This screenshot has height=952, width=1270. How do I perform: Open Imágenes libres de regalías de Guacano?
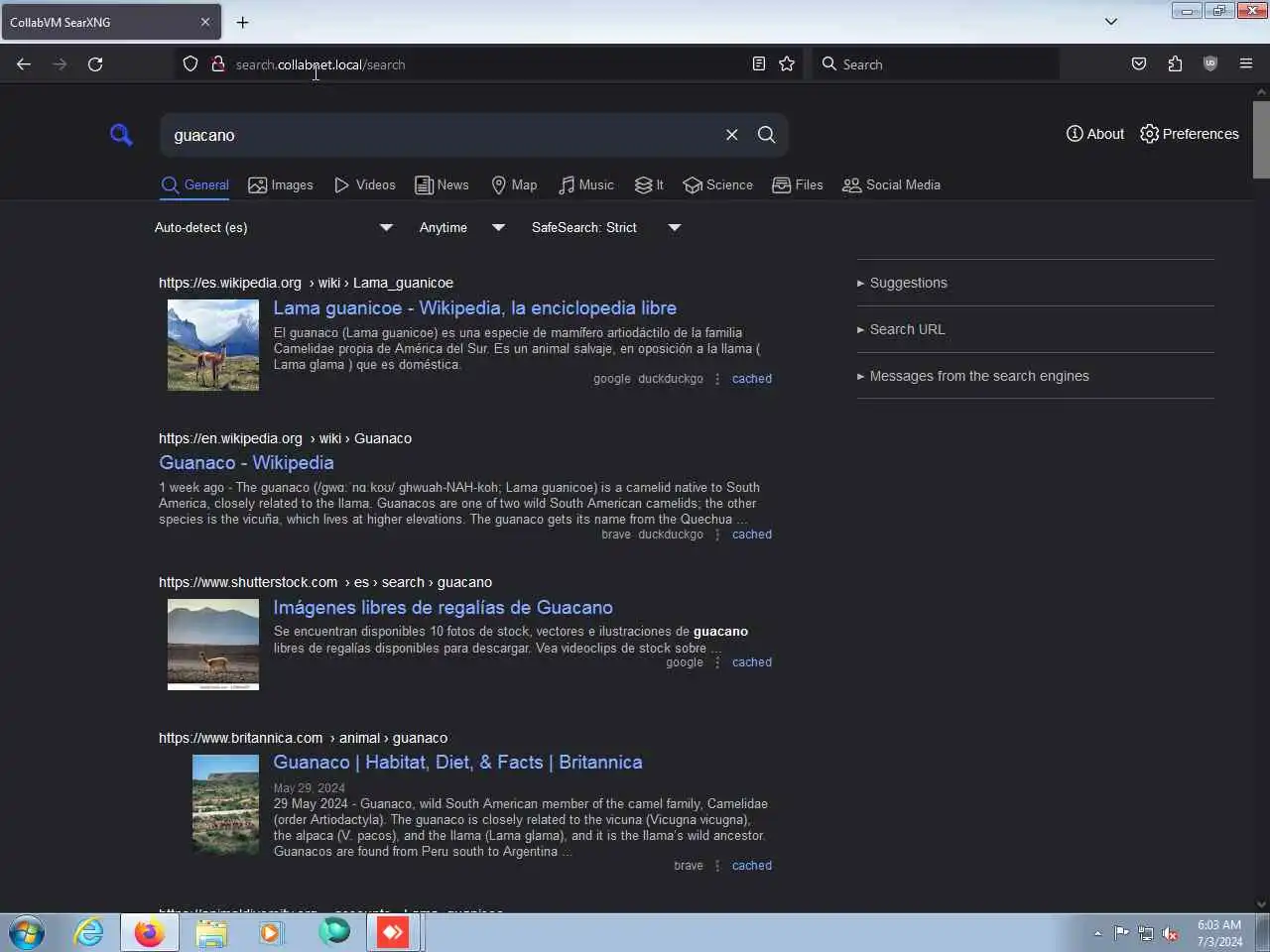pos(444,608)
